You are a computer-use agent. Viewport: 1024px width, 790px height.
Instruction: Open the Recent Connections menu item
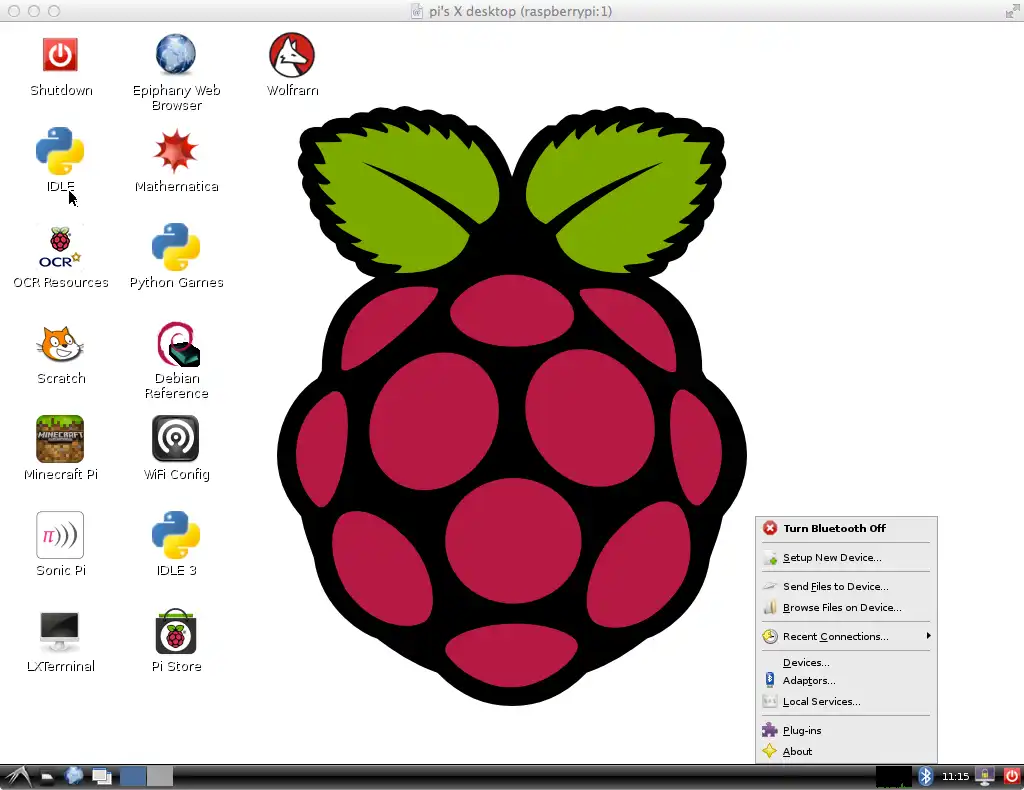click(x=846, y=637)
